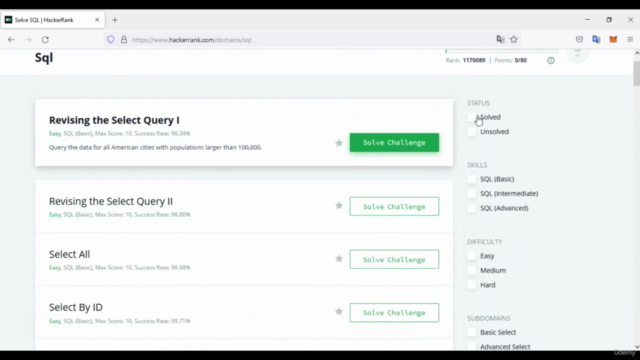Open the Select All challenge title
This screenshot has height=360, width=640.
[69, 254]
